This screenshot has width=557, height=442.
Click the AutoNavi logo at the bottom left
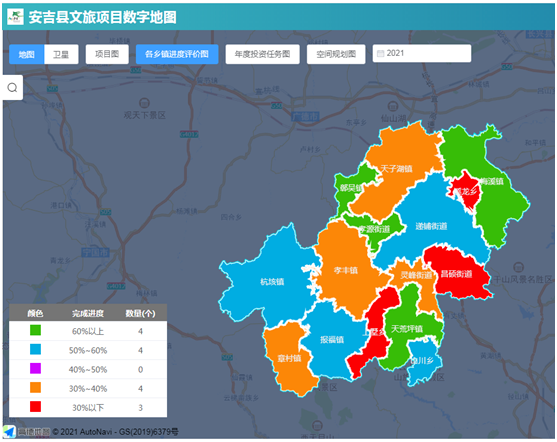click(9, 432)
